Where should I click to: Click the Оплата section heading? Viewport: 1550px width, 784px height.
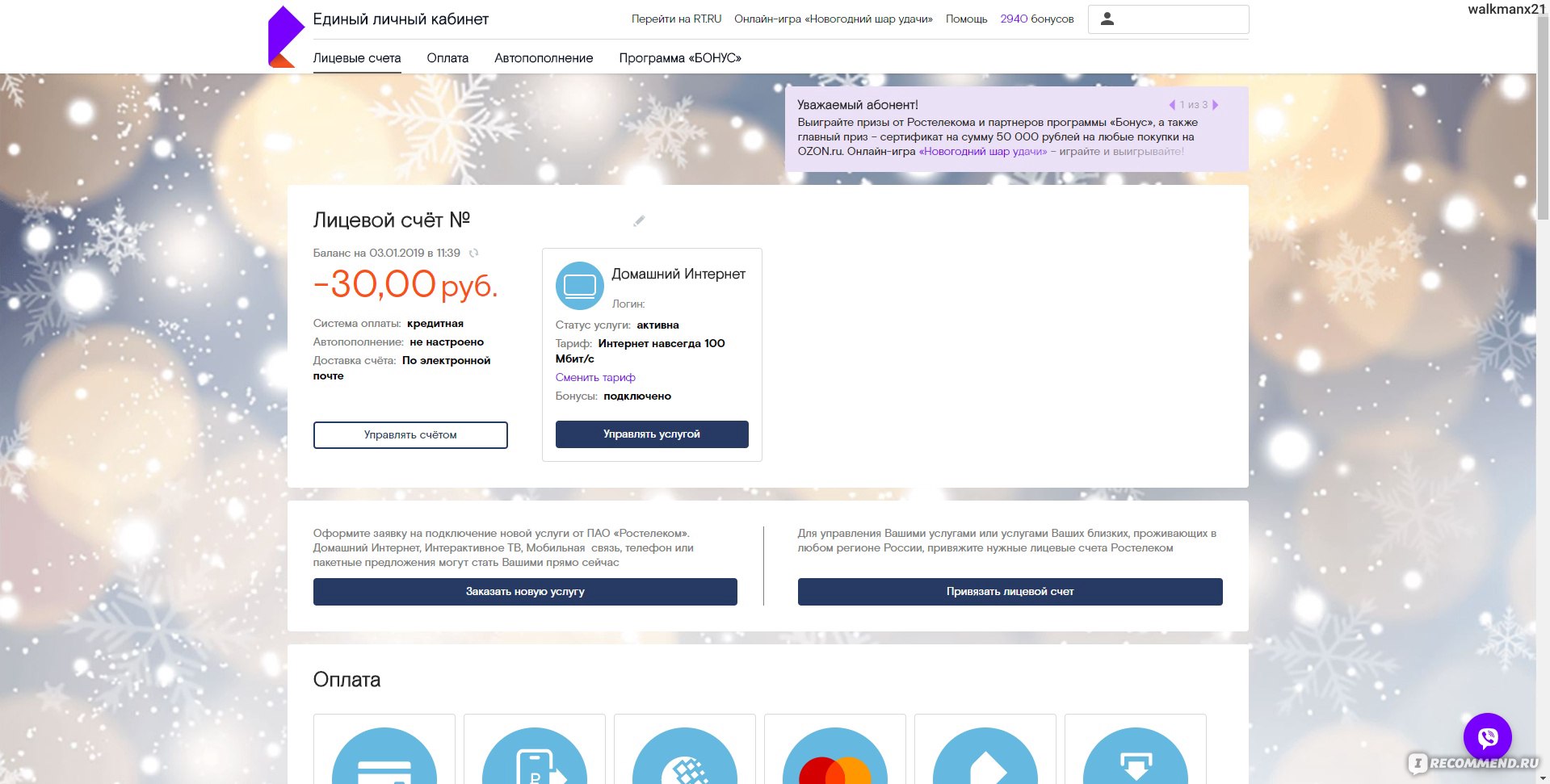tap(347, 680)
